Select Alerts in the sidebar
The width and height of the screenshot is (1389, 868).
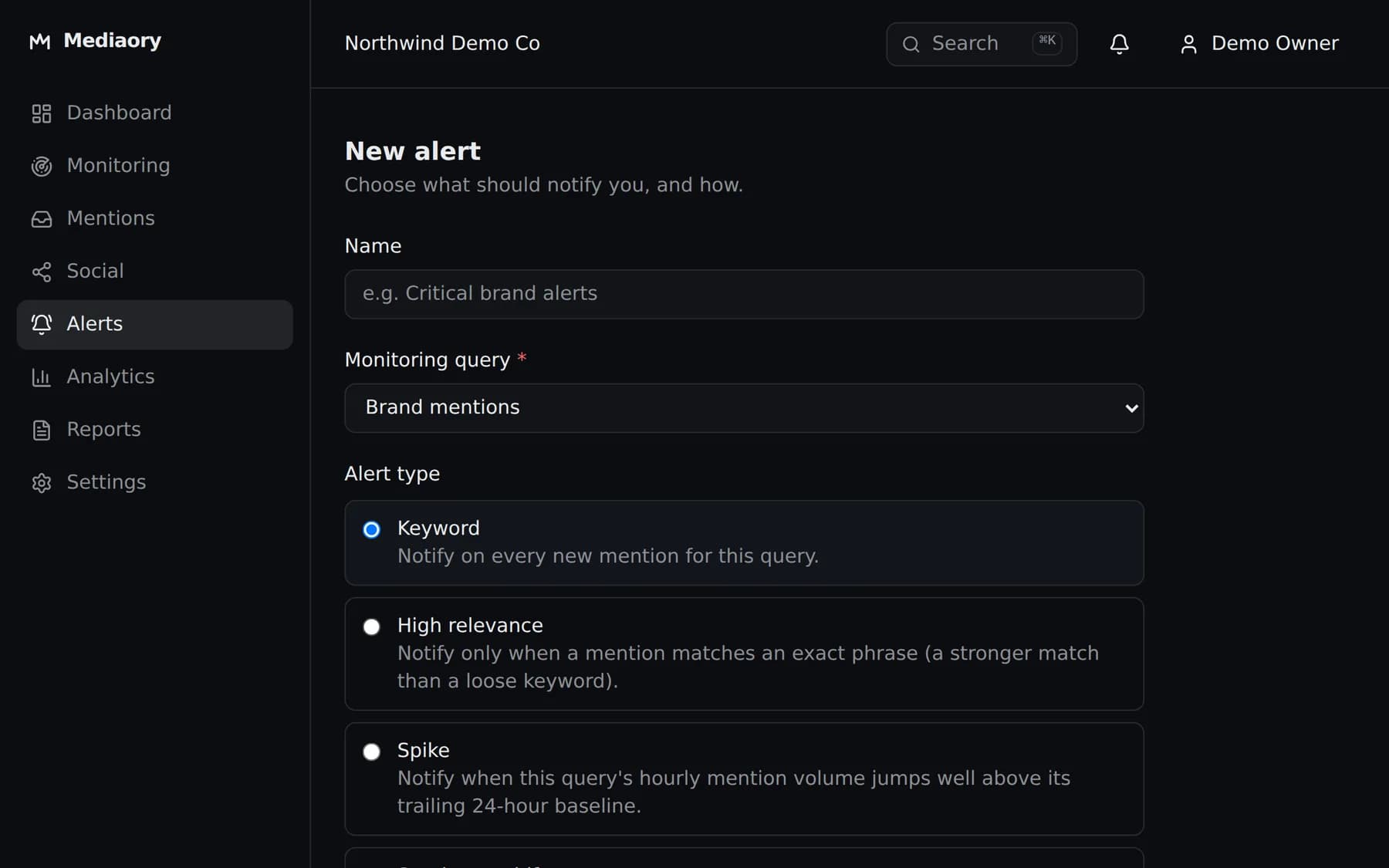pyautogui.click(x=154, y=324)
